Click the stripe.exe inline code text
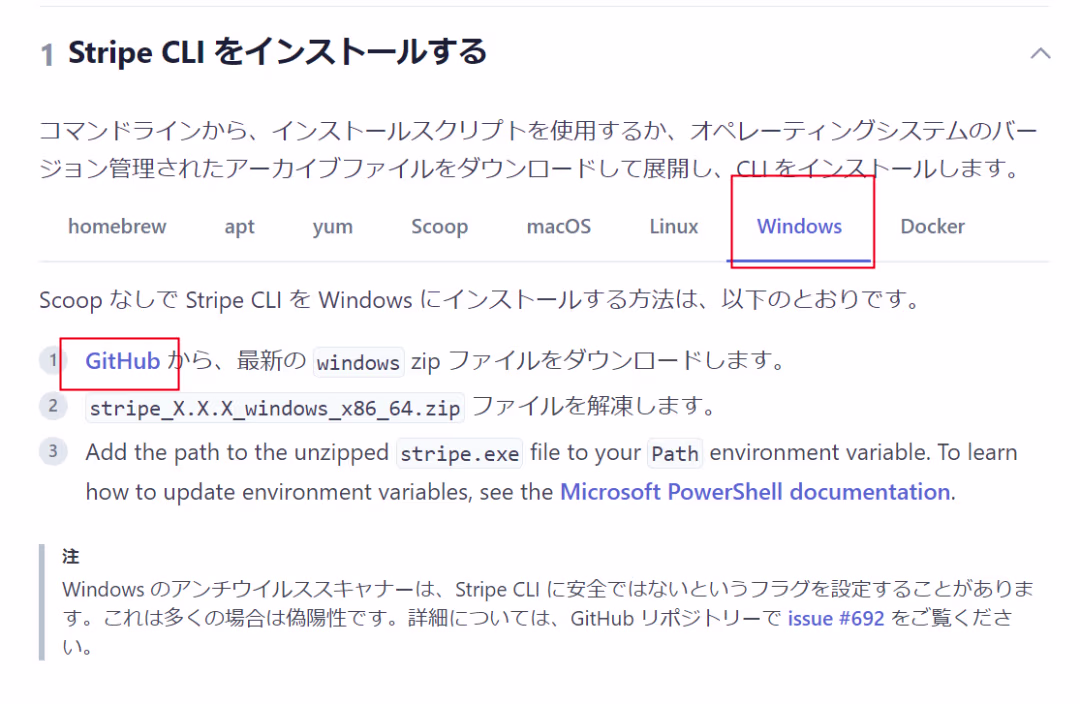 click(x=459, y=453)
